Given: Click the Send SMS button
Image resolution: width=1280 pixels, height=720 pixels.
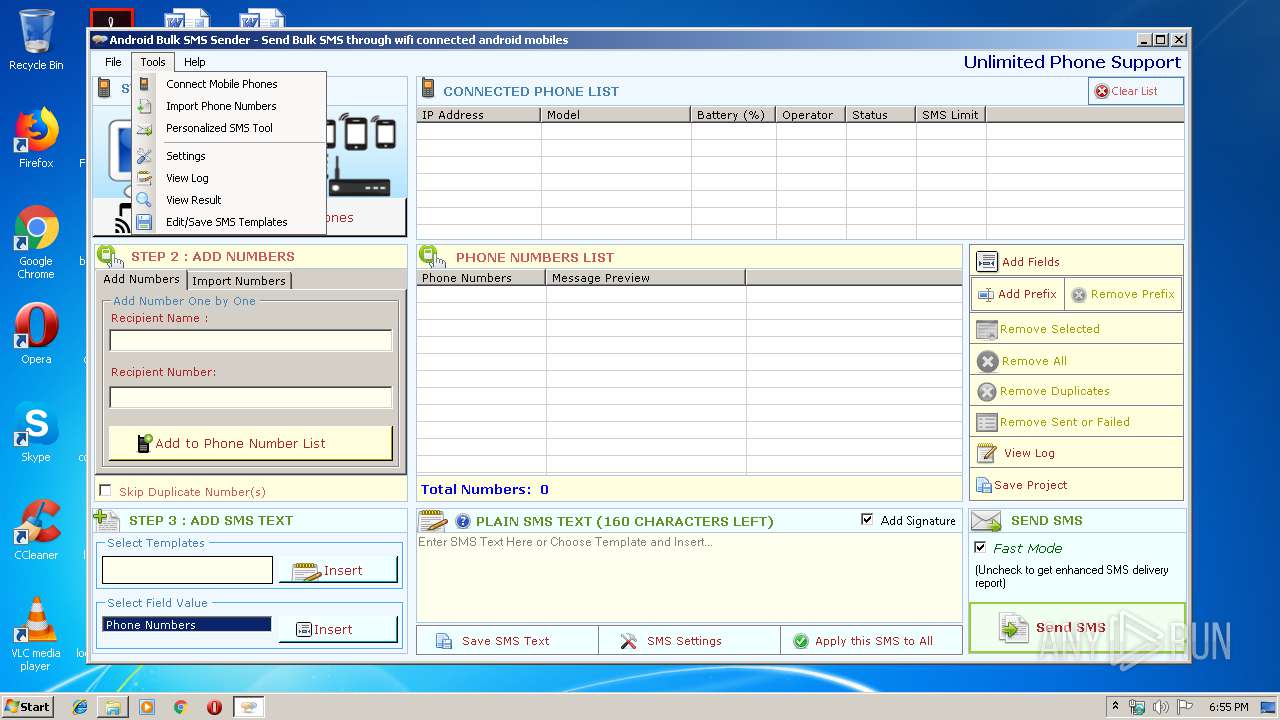Looking at the screenshot, I should [1077, 628].
